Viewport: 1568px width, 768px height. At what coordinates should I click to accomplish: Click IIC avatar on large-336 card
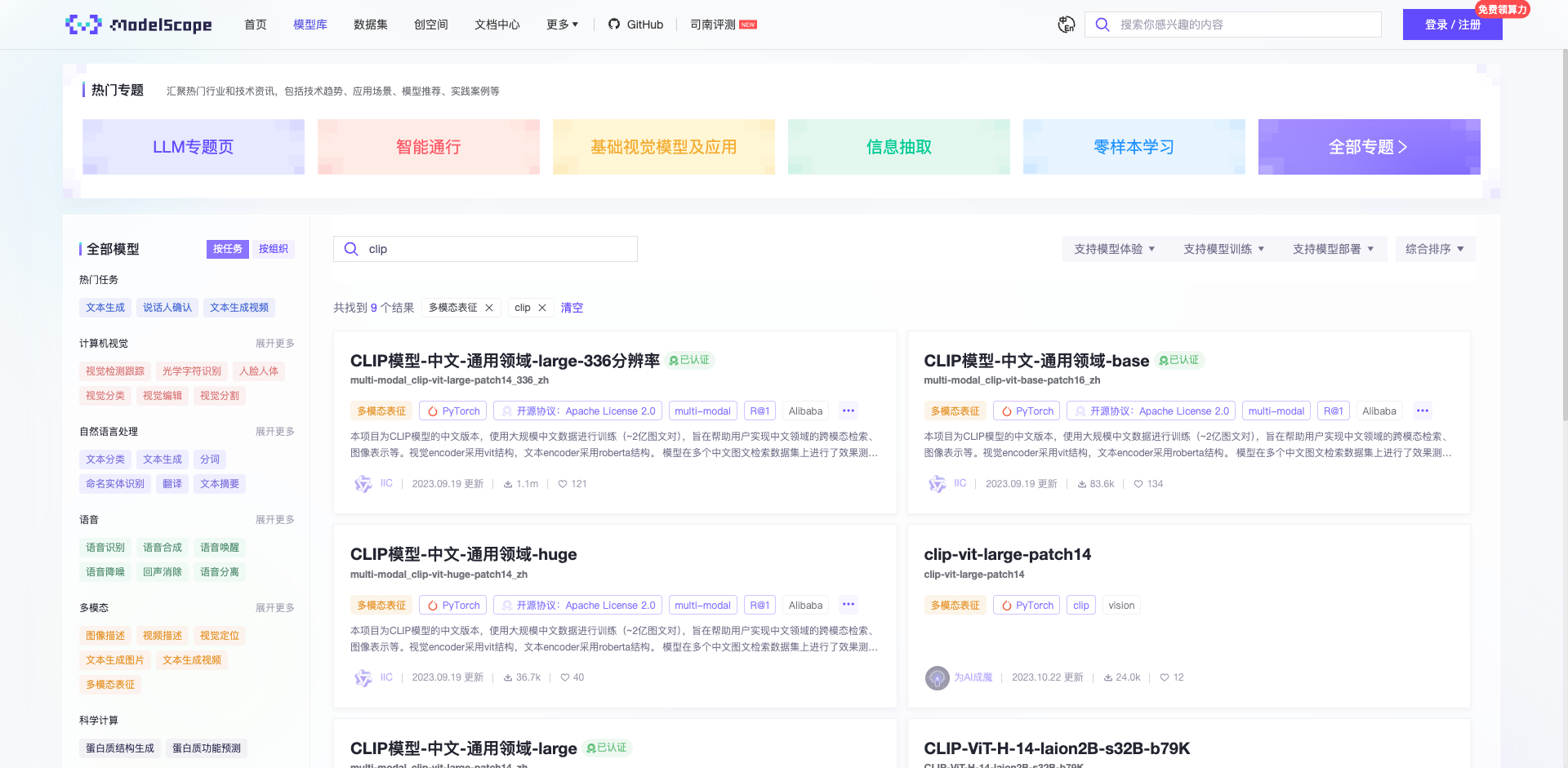point(363,484)
